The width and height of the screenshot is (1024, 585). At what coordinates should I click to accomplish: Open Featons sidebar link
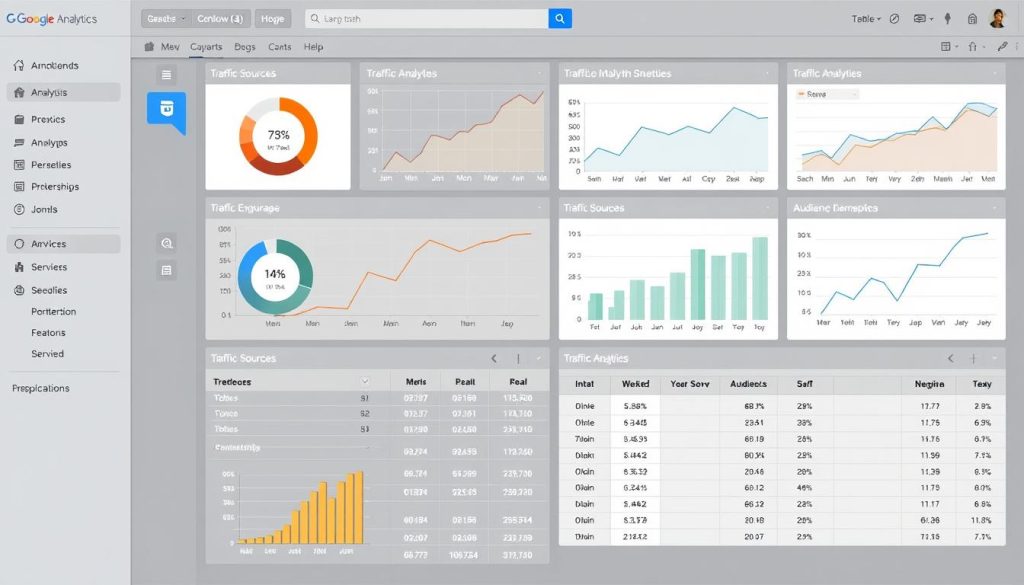pos(48,332)
